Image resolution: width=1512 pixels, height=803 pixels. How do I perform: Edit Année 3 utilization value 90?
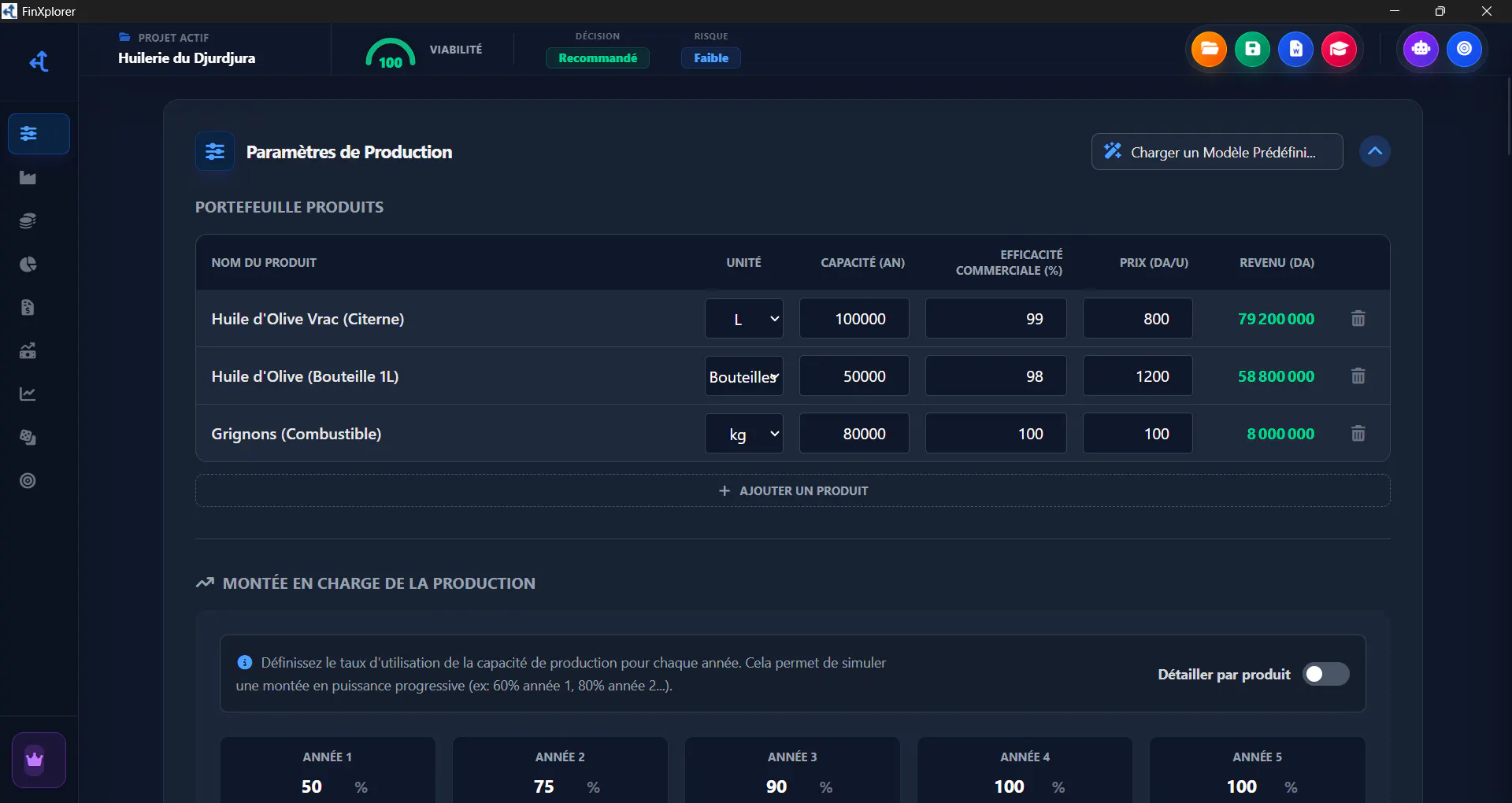pyautogui.click(x=776, y=786)
